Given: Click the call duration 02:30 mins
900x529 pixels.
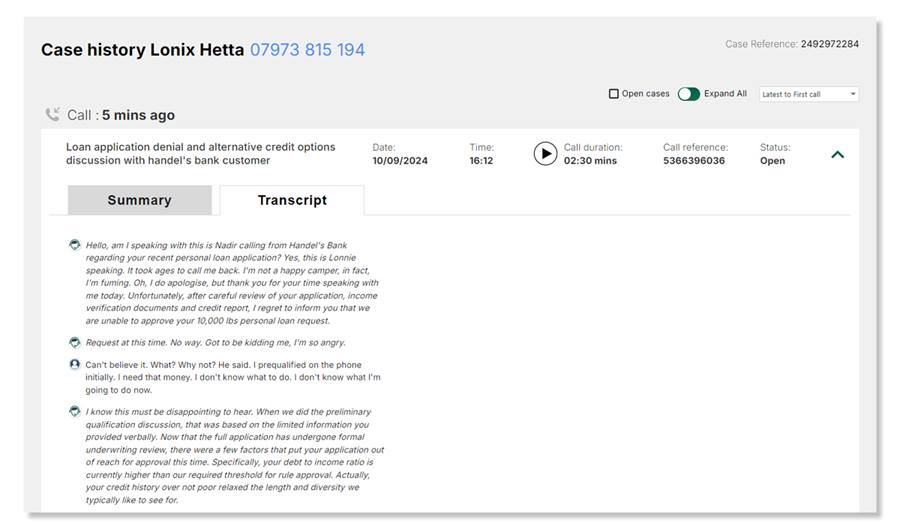Looking at the screenshot, I should [x=590, y=160].
